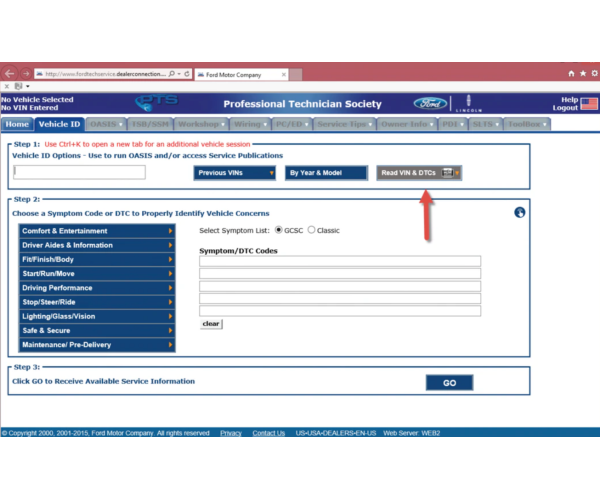Click the browser favorites star icon

click(582, 74)
